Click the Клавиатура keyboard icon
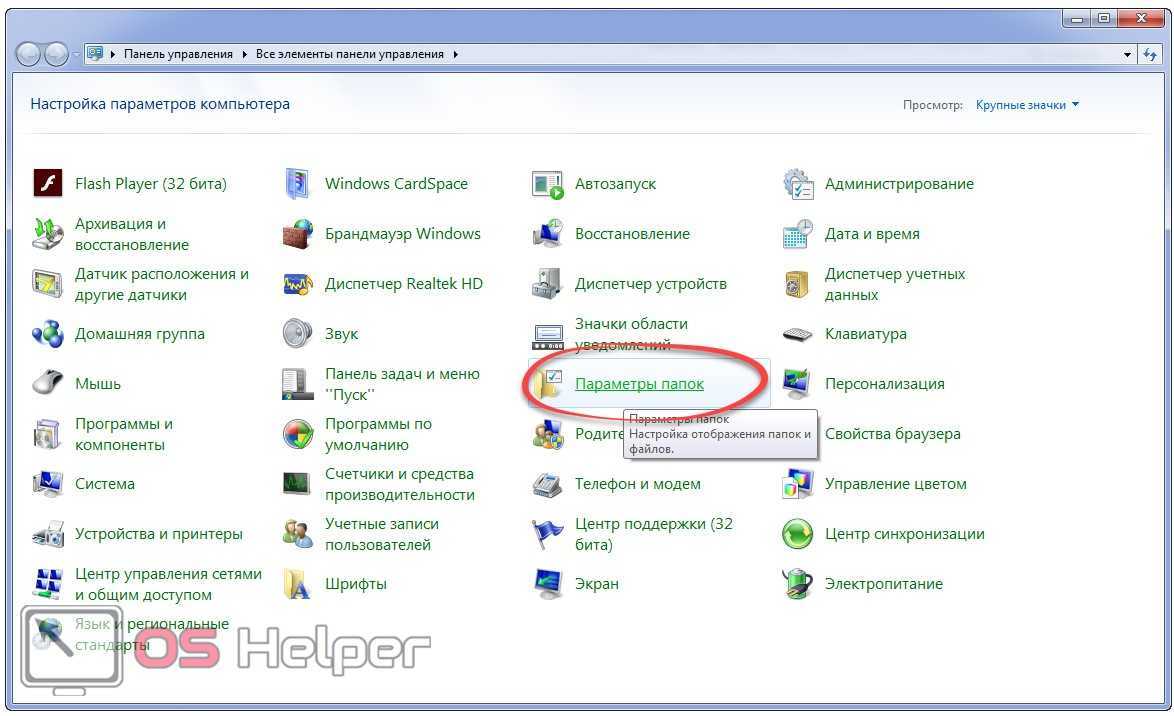Screen dimensions: 1174x716 pos(797,334)
